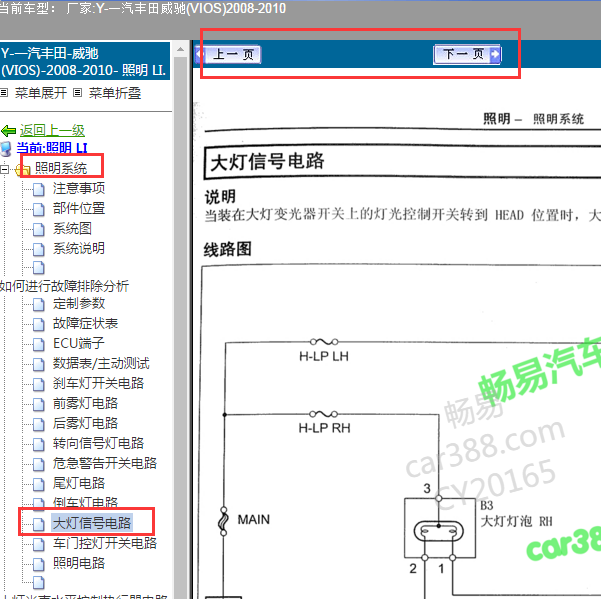Open the 车门控灯开关电路 page
This screenshot has width=601, height=599.
click(105, 543)
